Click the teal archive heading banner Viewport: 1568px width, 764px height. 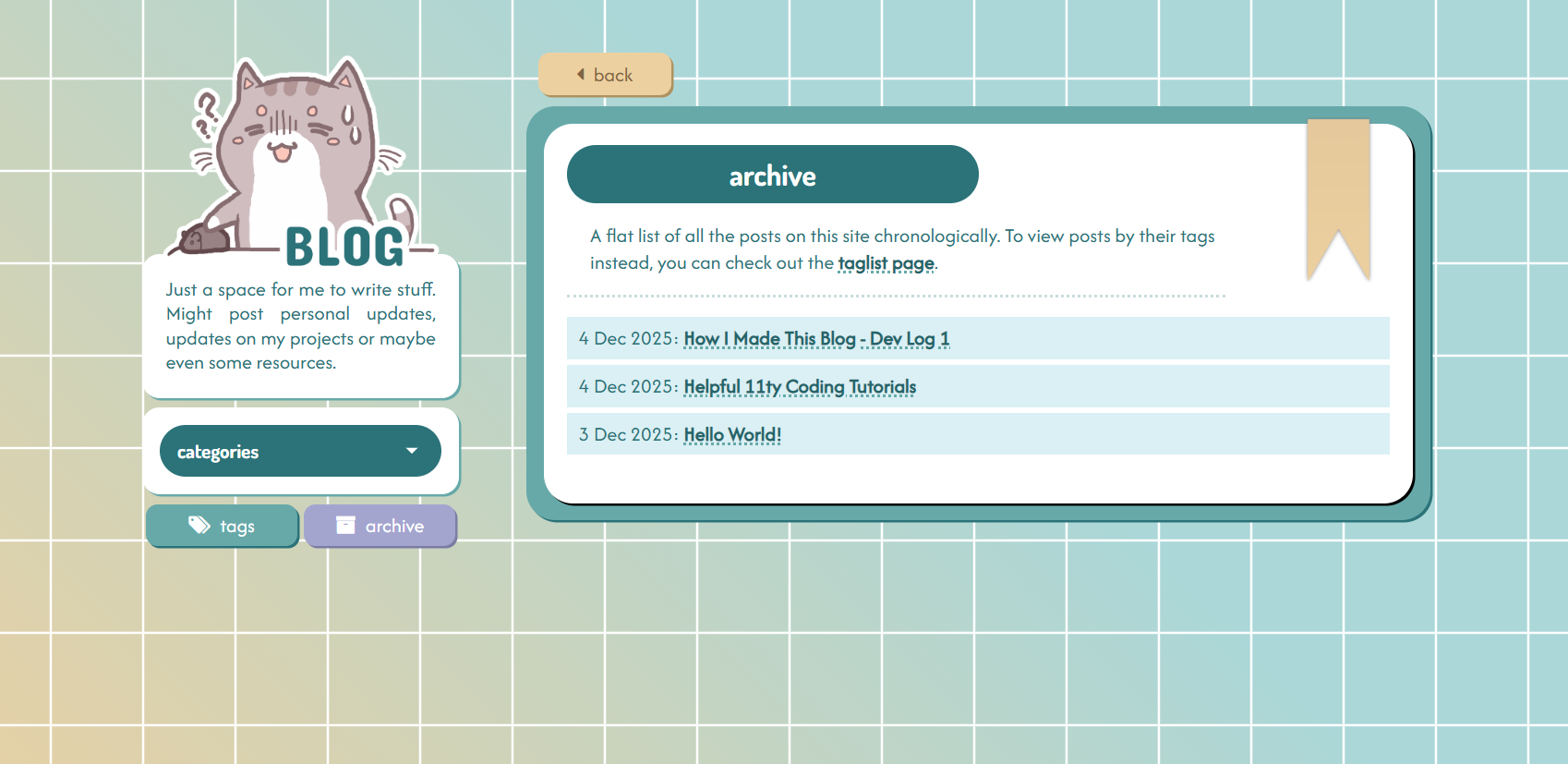point(772,175)
